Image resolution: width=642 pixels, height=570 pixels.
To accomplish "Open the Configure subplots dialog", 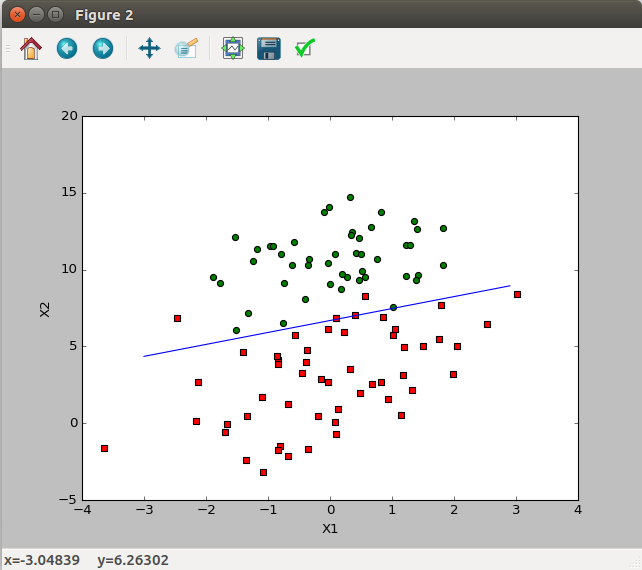I will coord(233,48).
